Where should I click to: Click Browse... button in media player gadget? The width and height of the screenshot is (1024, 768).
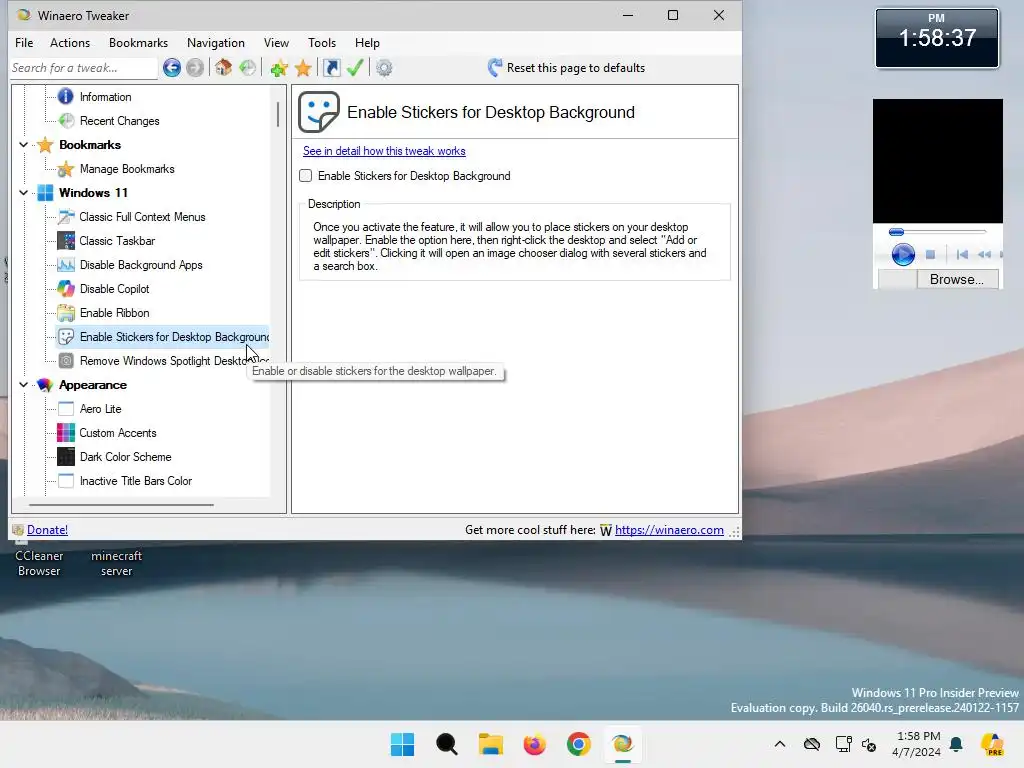(956, 280)
